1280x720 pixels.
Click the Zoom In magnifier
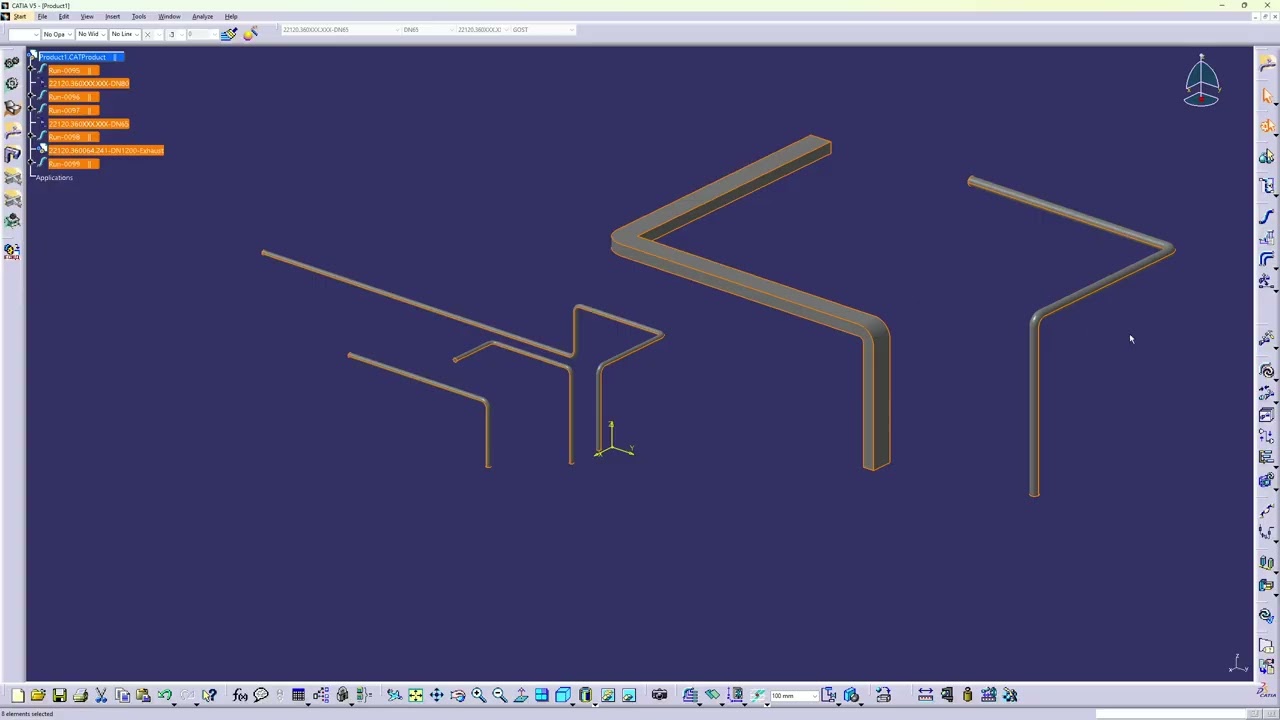point(478,695)
